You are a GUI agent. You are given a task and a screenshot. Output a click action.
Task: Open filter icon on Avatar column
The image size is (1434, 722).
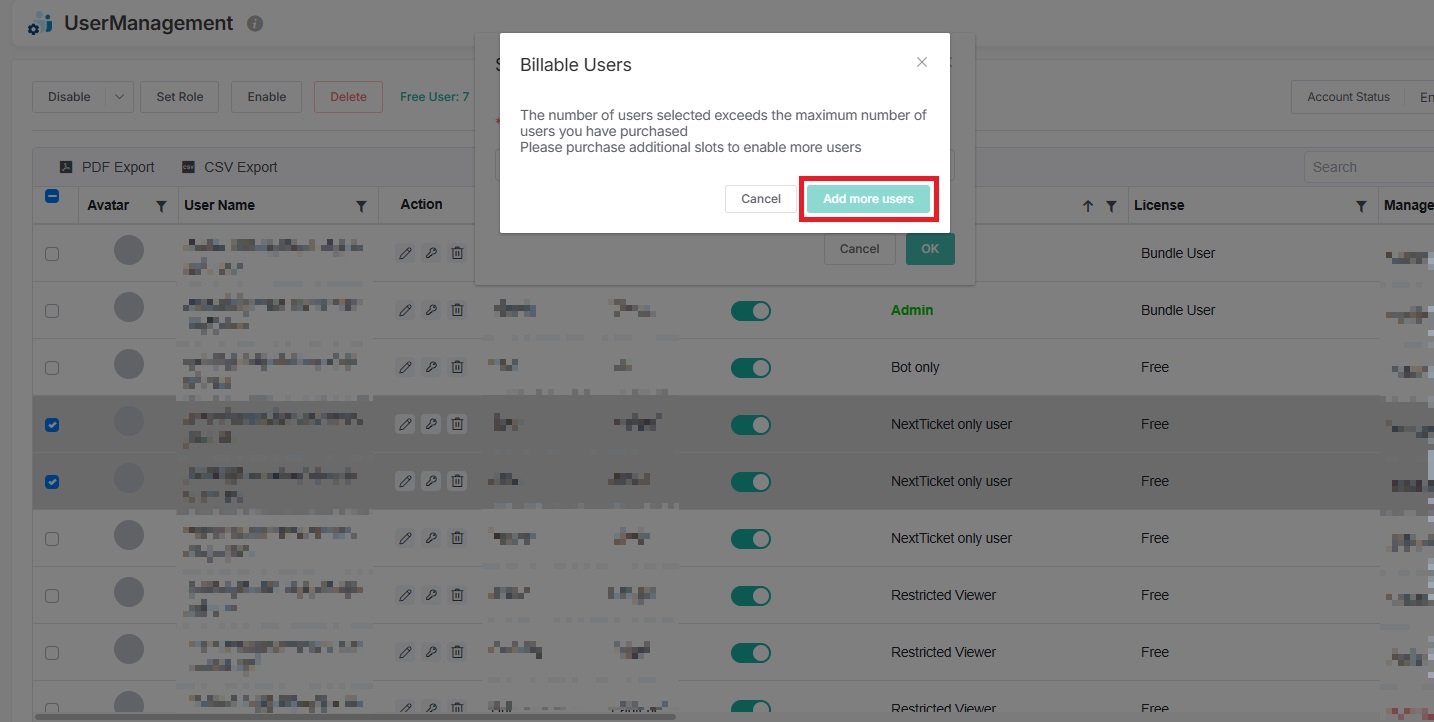(161, 206)
